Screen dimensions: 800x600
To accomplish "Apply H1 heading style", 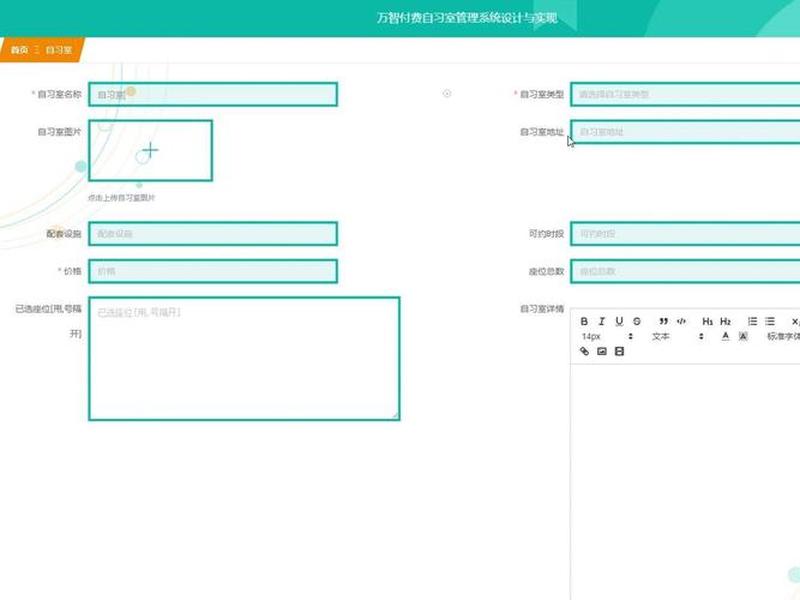I will coord(707,321).
